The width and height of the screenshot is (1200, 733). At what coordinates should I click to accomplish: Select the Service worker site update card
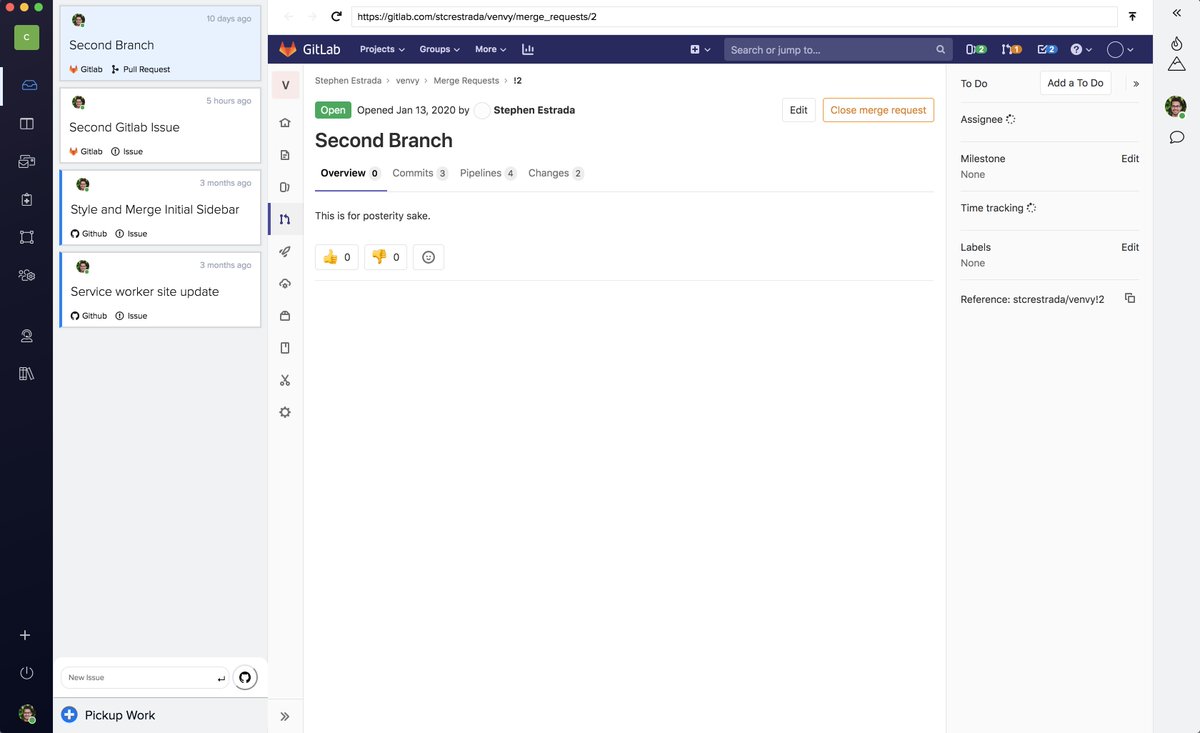160,289
